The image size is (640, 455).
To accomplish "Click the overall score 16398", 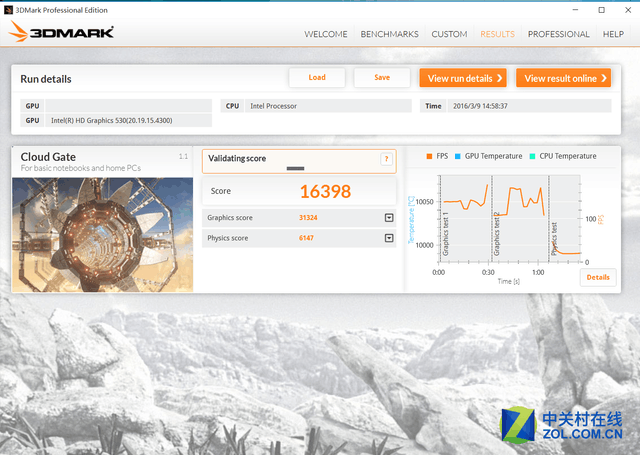I will [325, 191].
